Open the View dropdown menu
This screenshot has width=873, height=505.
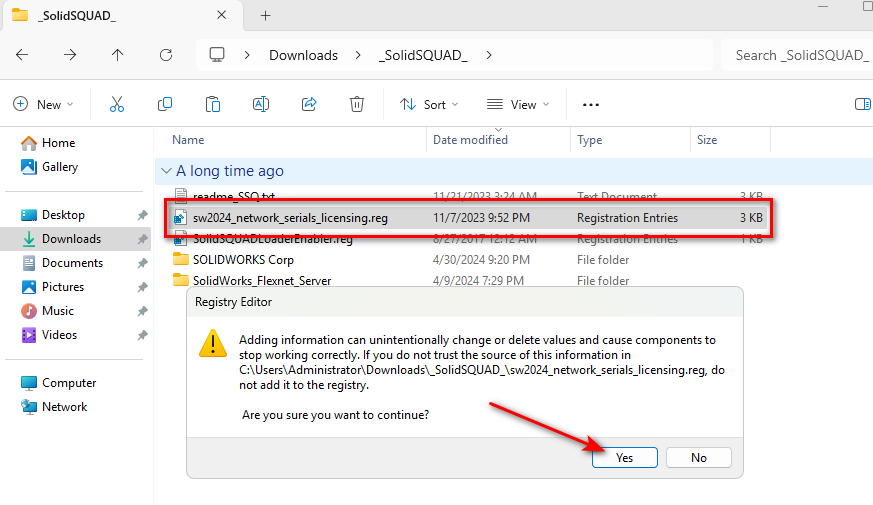(x=518, y=104)
